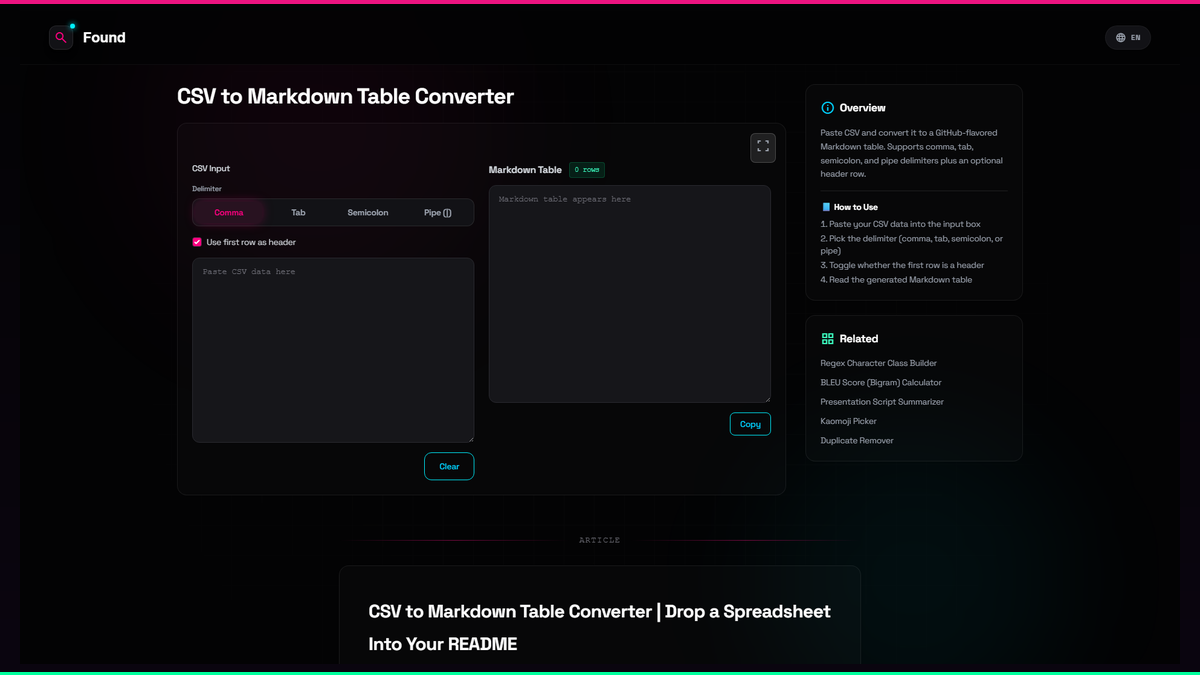1200x675 pixels.
Task: Click the 'CSV to Markdown Table Converter' page title
Action: 345,97
